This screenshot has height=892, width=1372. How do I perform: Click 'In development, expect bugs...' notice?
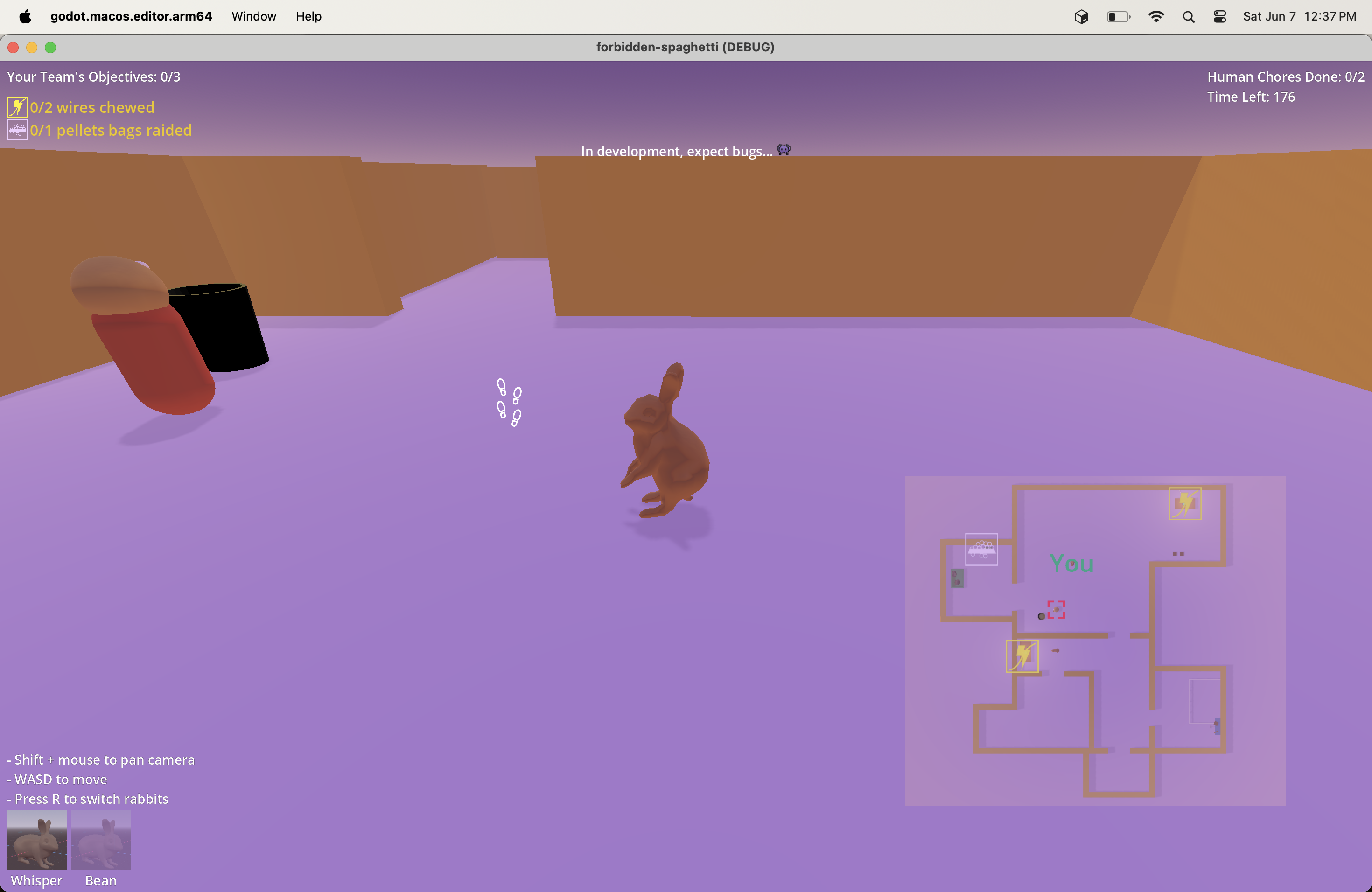click(x=677, y=151)
